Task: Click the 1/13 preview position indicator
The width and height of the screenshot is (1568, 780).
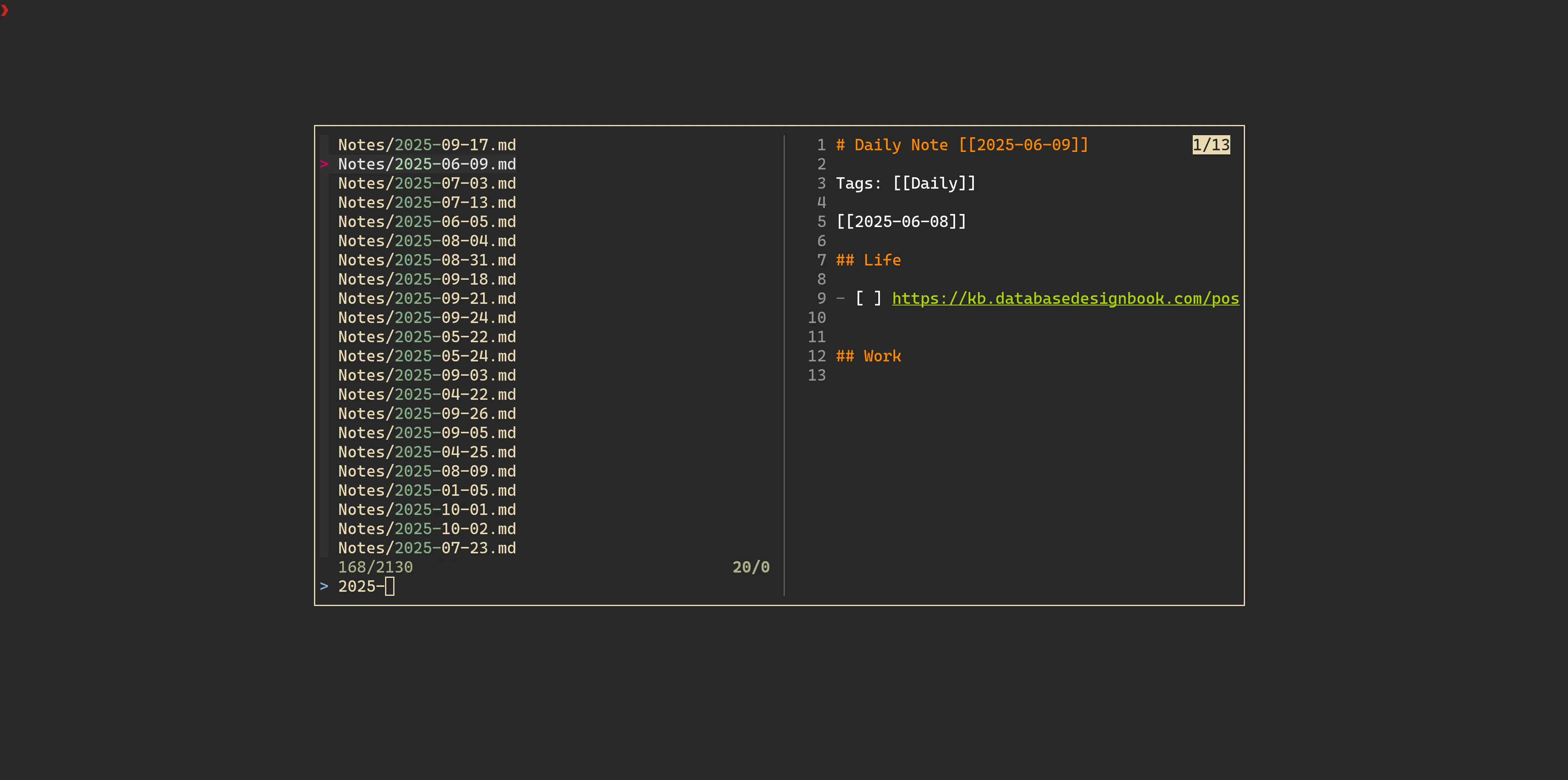Action: tap(1211, 145)
